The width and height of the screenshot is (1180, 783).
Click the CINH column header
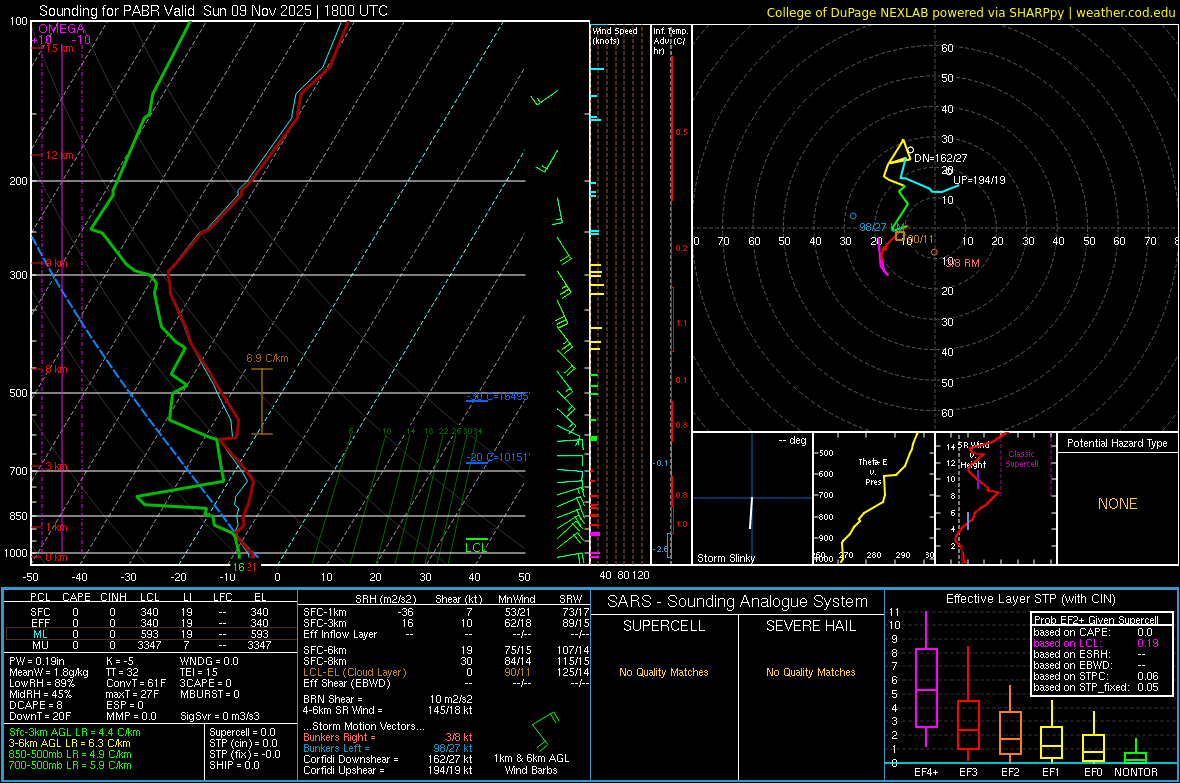tap(114, 597)
